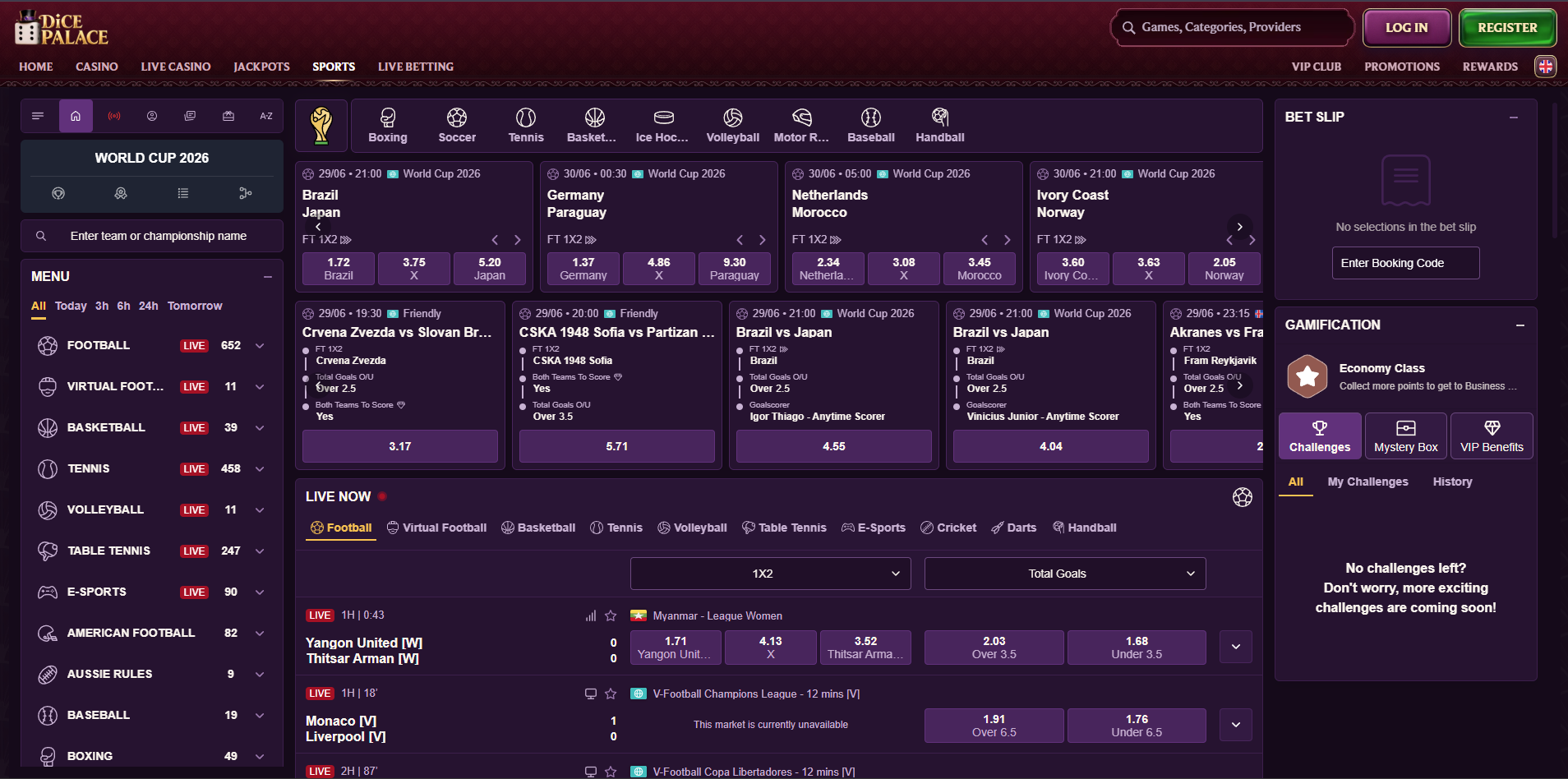The image size is (1568, 779).
Task: Click the search magnifier in header
Action: pos(1129,27)
